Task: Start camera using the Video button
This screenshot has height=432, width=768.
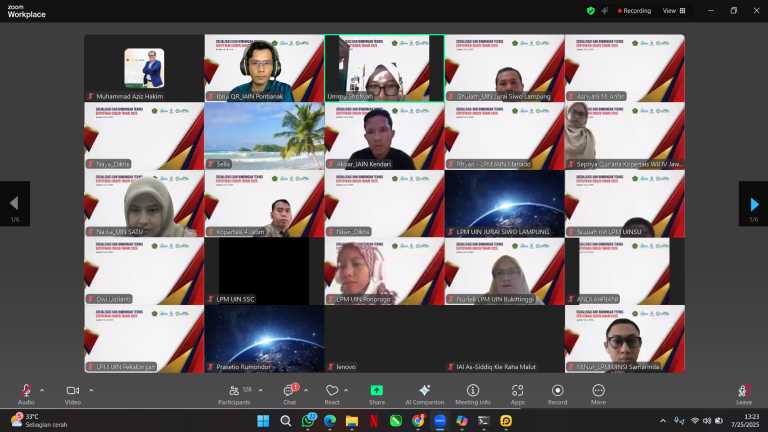Action: (72, 391)
